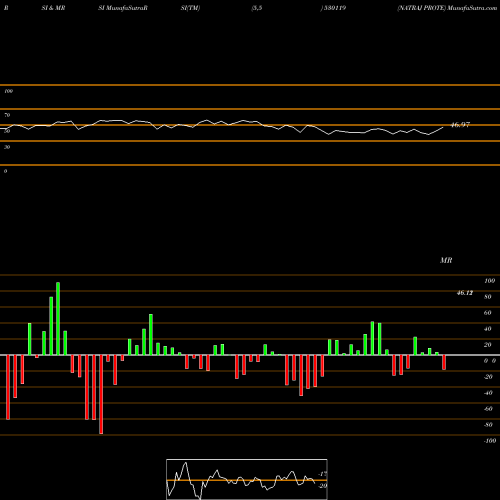Click the -80 label on MR axis
The width and height of the screenshot is (500, 500).
[x=488, y=425]
